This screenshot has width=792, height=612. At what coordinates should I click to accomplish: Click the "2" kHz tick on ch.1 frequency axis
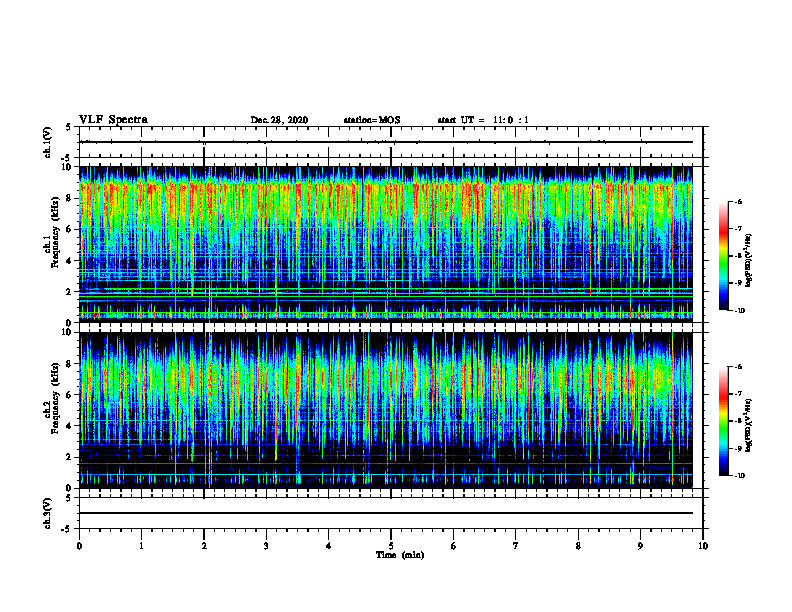[70, 292]
